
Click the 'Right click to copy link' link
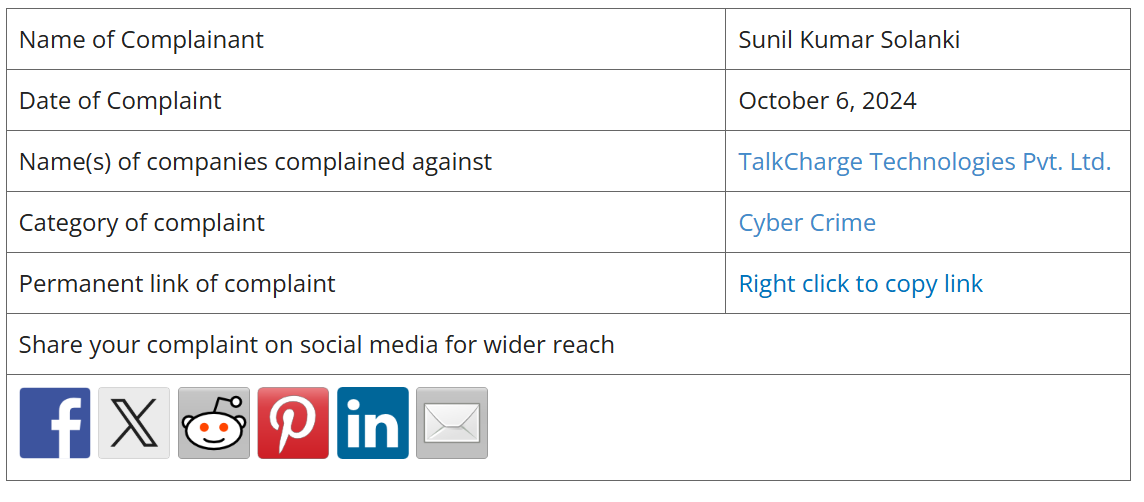click(x=860, y=284)
